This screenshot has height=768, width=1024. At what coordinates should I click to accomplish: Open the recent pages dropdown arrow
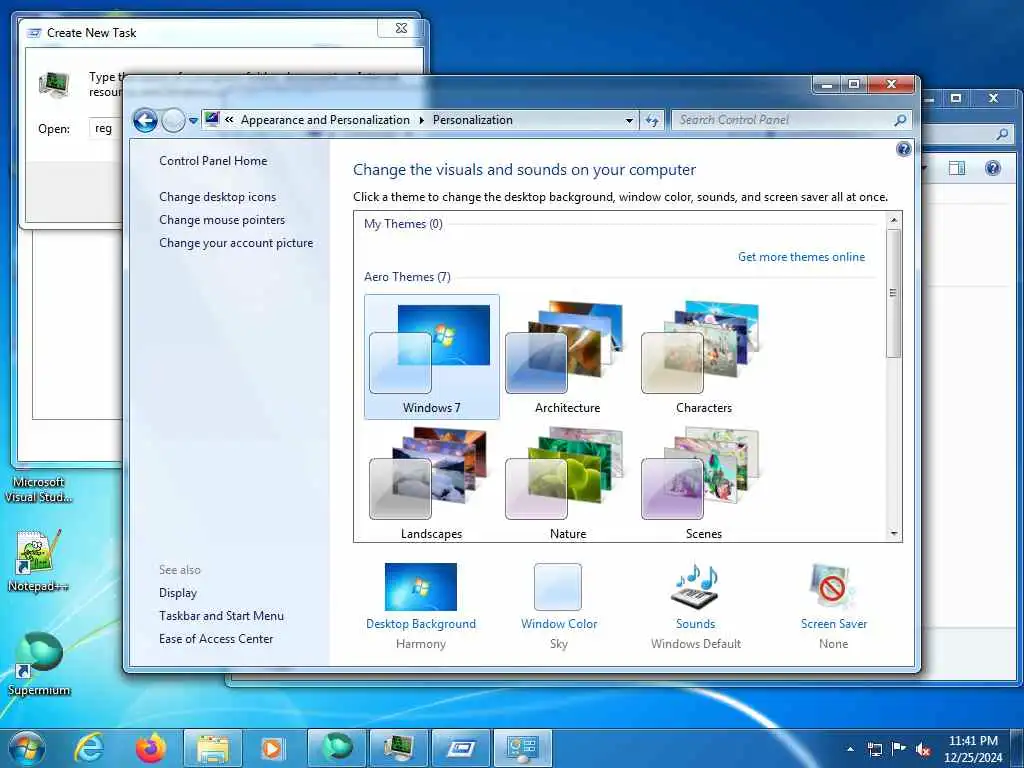coord(193,121)
